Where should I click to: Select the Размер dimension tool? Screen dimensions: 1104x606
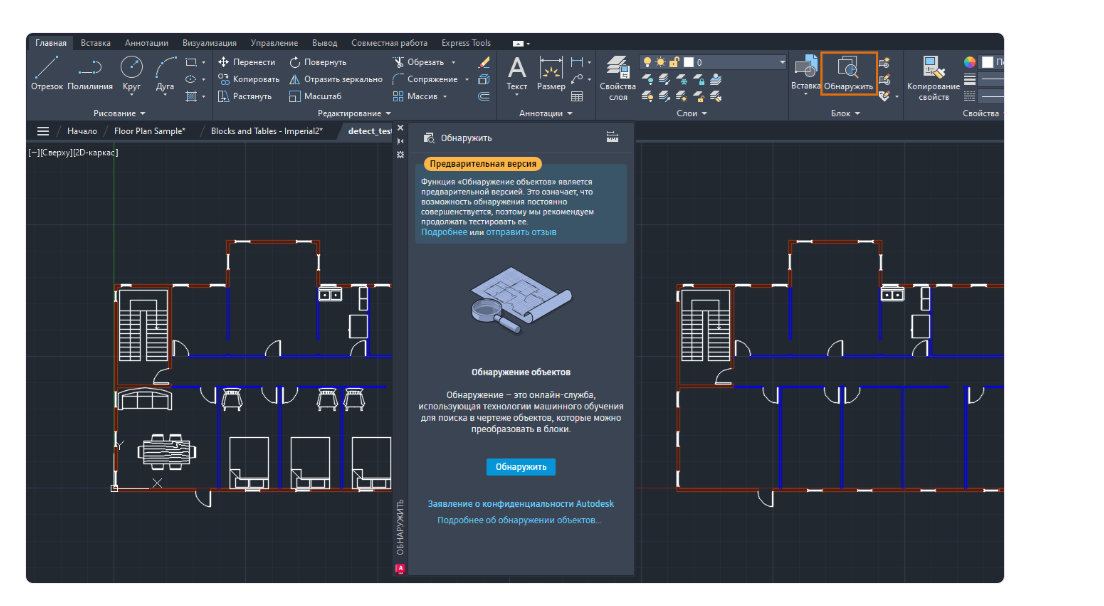pyautogui.click(x=551, y=74)
